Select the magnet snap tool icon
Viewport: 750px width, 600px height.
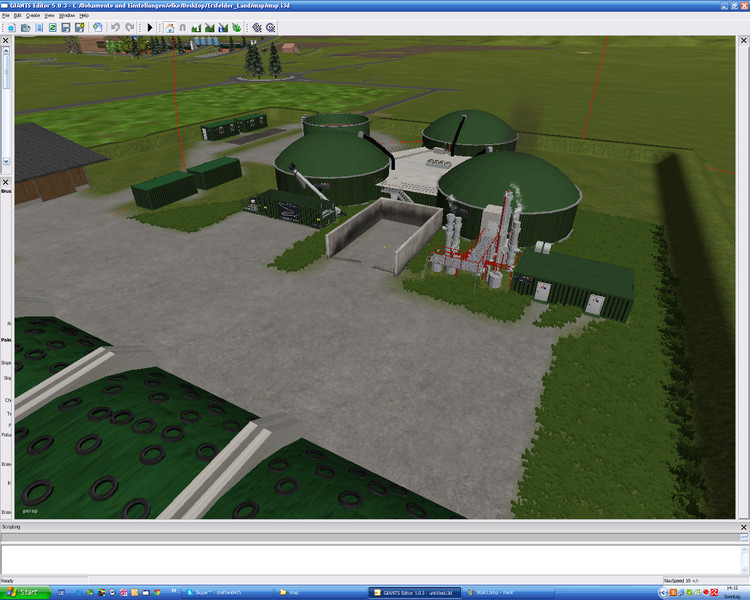(183, 28)
